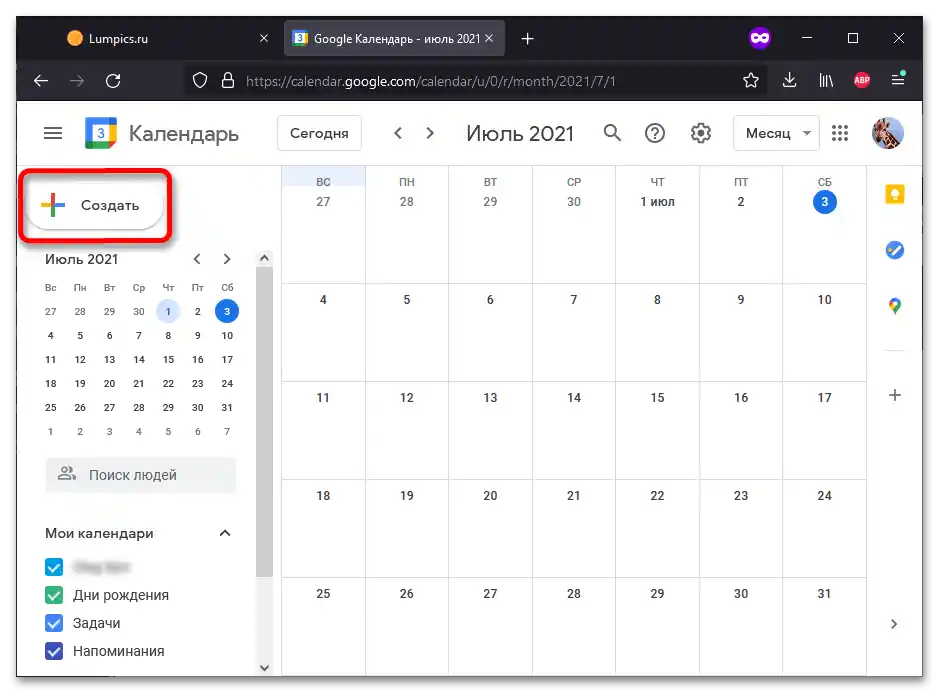Image resolution: width=939 pixels, height=693 pixels.
Task: Open Google Tasks in side panel
Action: tap(895, 250)
